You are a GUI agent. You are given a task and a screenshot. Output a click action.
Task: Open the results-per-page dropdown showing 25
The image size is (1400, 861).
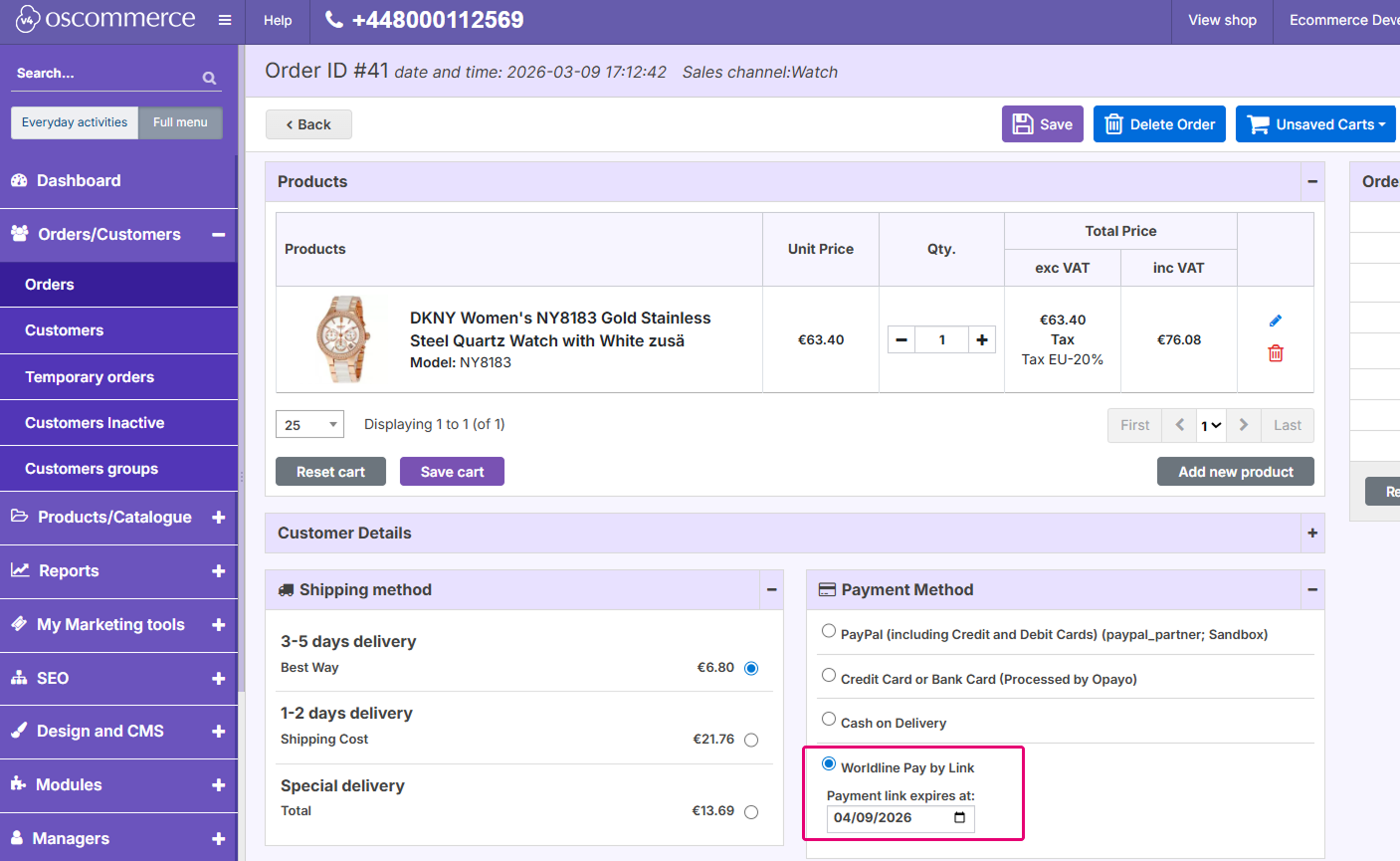click(x=309, y=424)
